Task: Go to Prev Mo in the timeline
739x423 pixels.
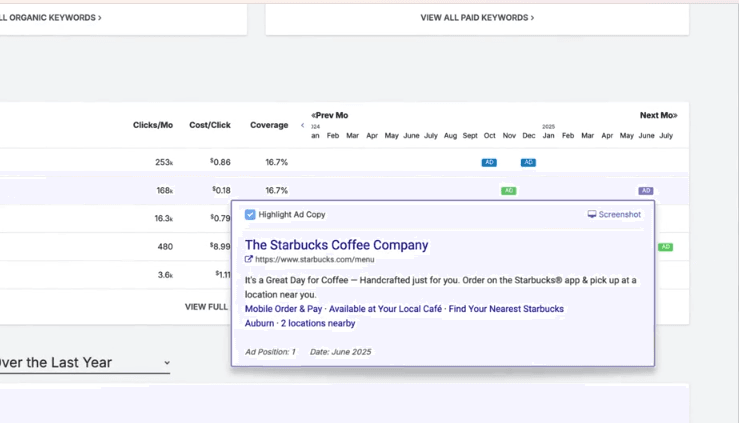Action: point(330,115)
